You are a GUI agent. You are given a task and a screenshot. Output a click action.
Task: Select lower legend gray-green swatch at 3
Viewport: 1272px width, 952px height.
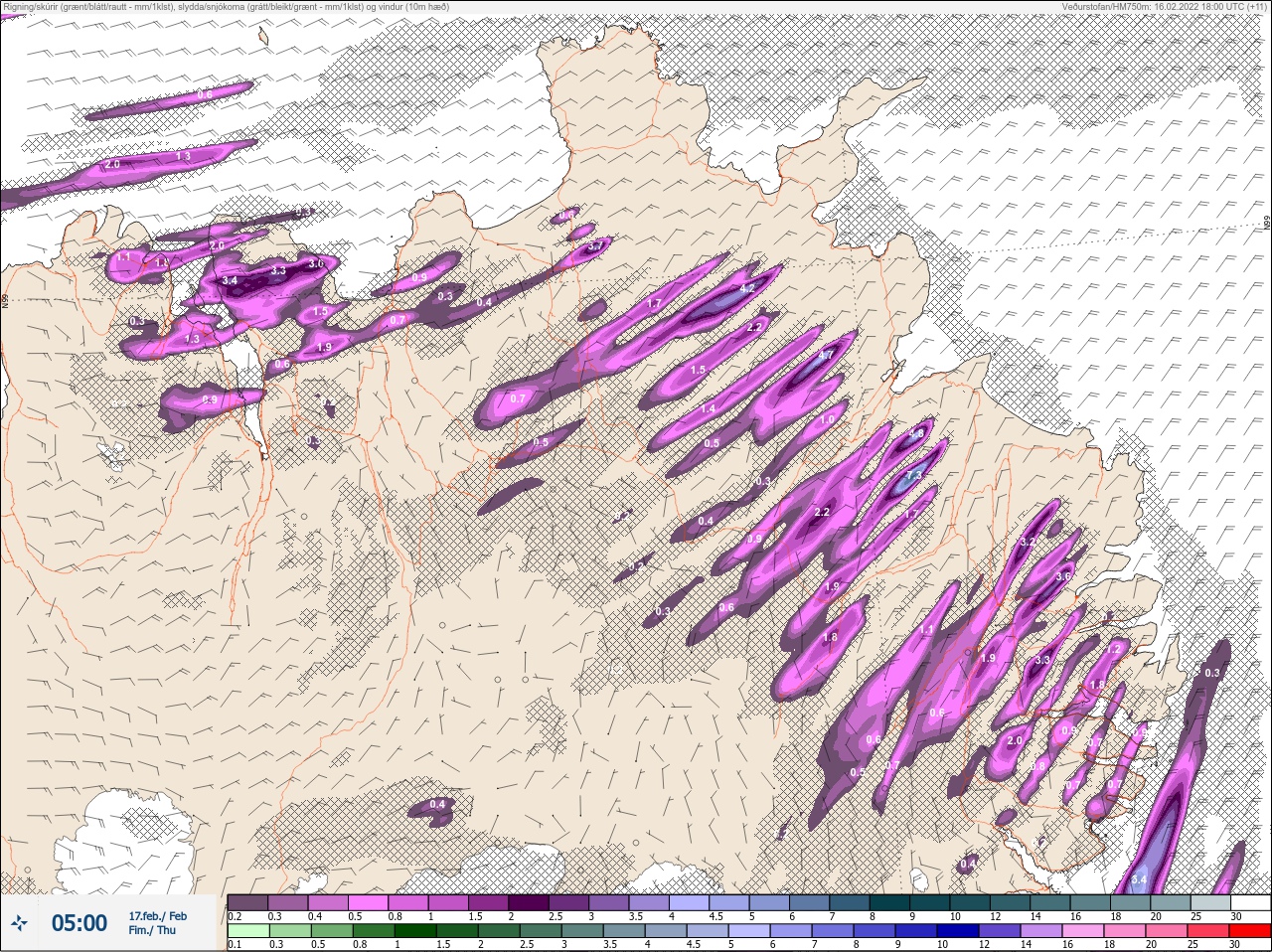[582, 931]
